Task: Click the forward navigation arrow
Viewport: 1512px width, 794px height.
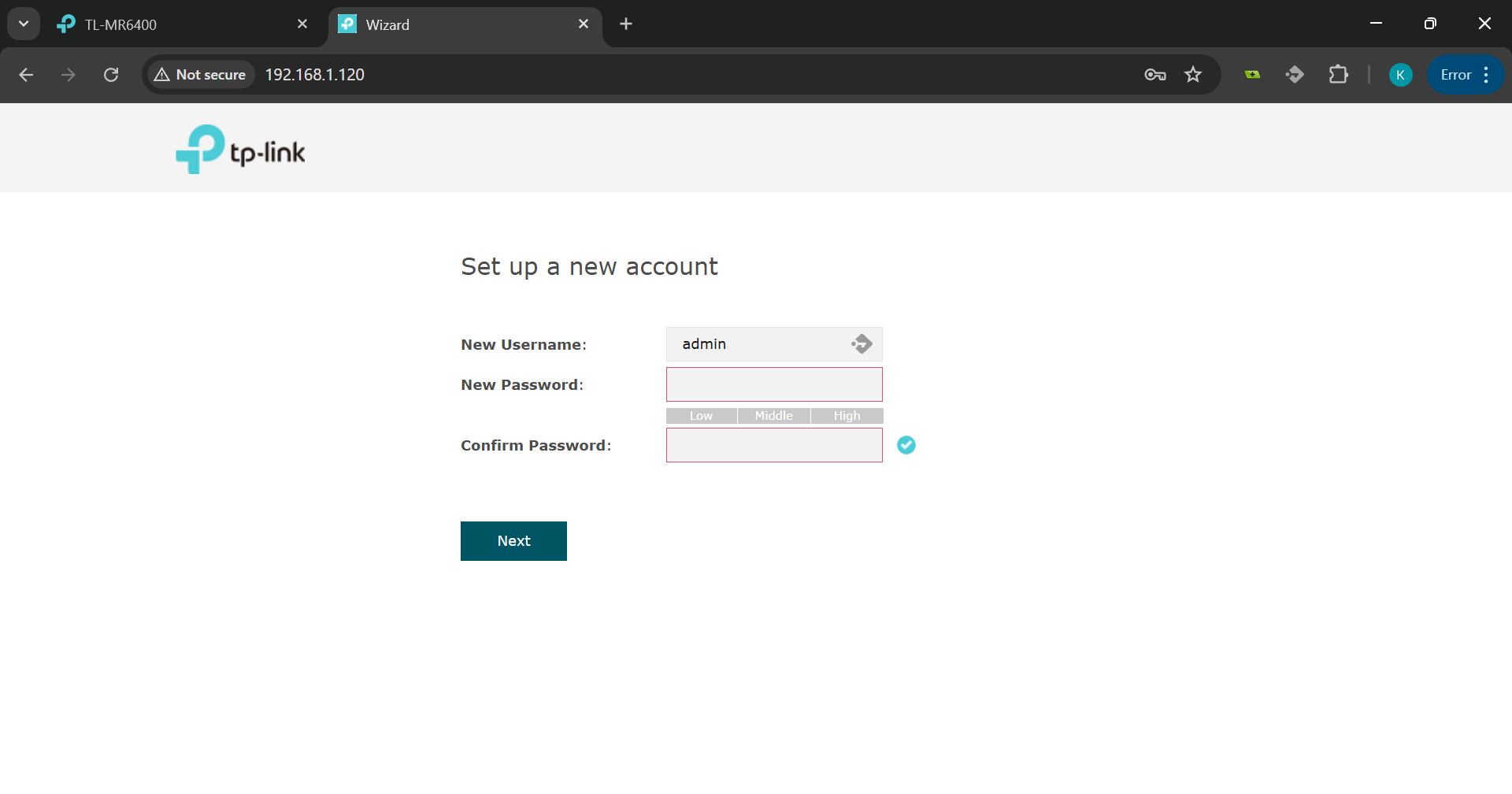Action: coord(69,75)
